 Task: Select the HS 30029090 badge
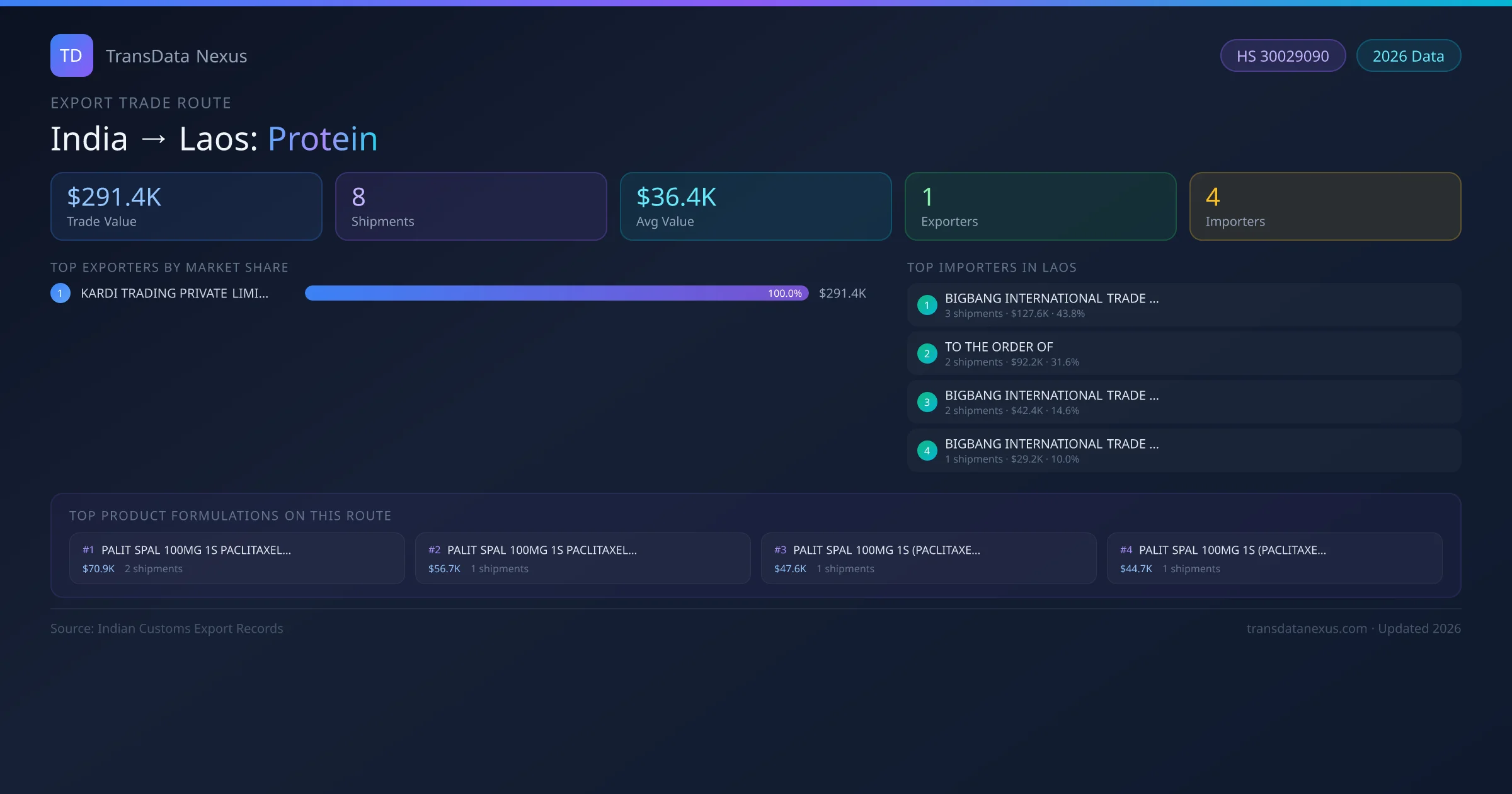pos(1283,56)
